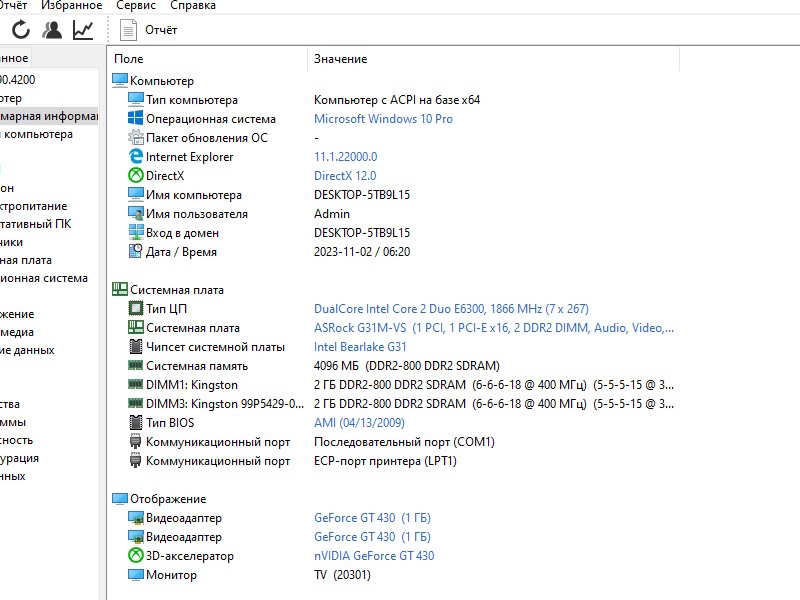
Task: Open the graph chart toolbar icon
Action: click(x=83, y=30)
